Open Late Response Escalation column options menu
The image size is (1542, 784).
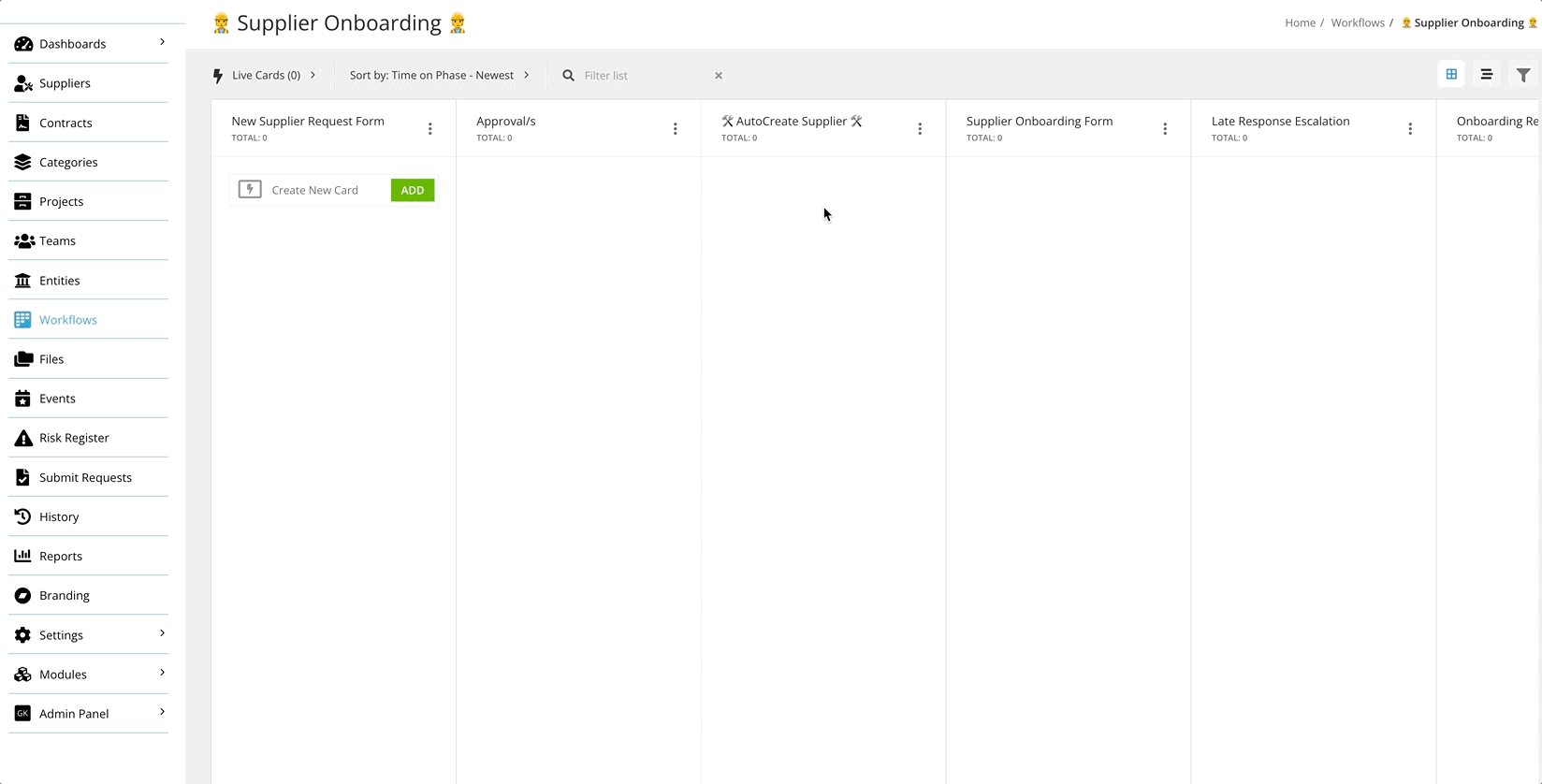click(x=1410, y=129)
